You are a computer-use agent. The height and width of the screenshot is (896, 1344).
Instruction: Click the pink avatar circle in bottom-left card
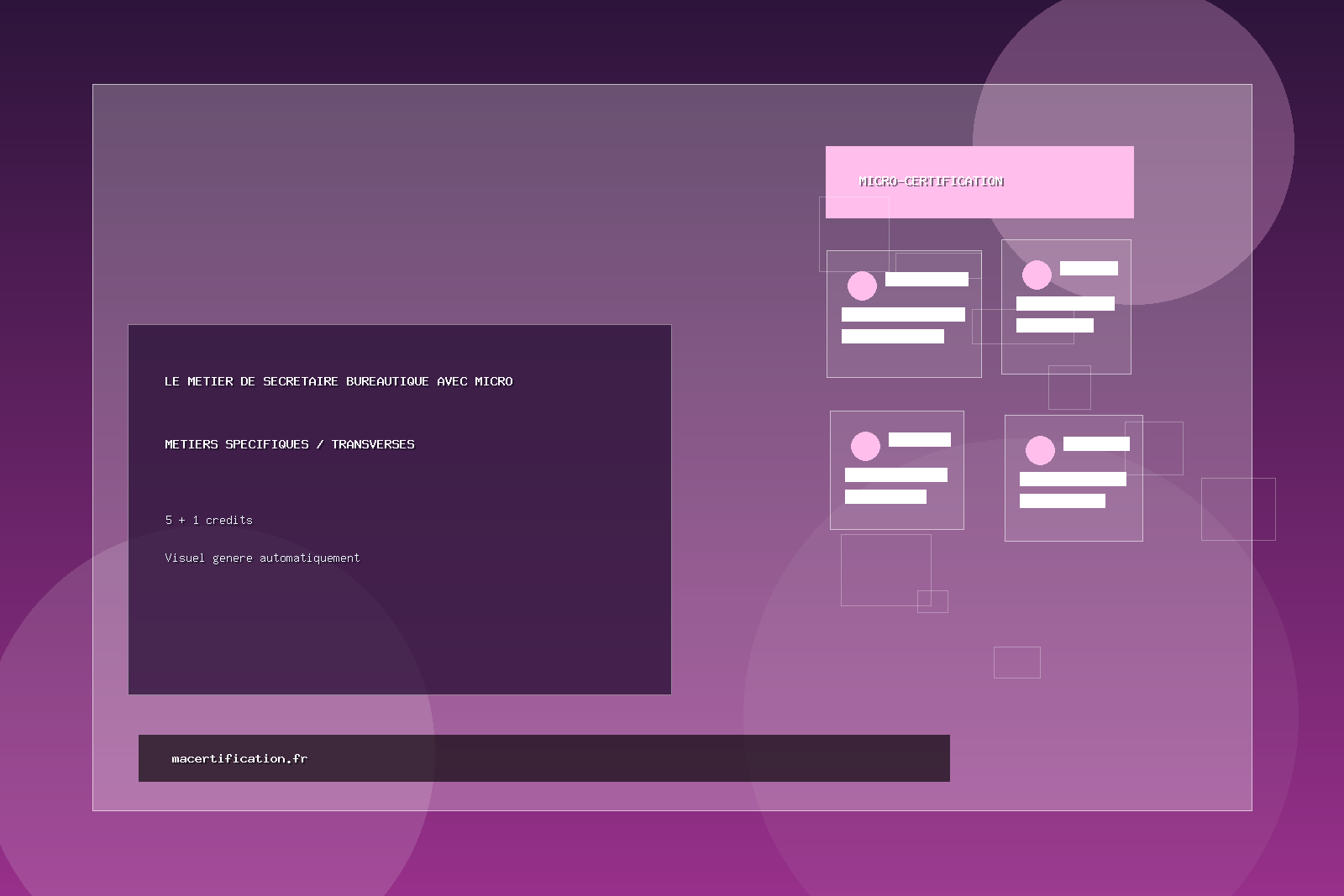pyautogui.click(x=865, y=446)
